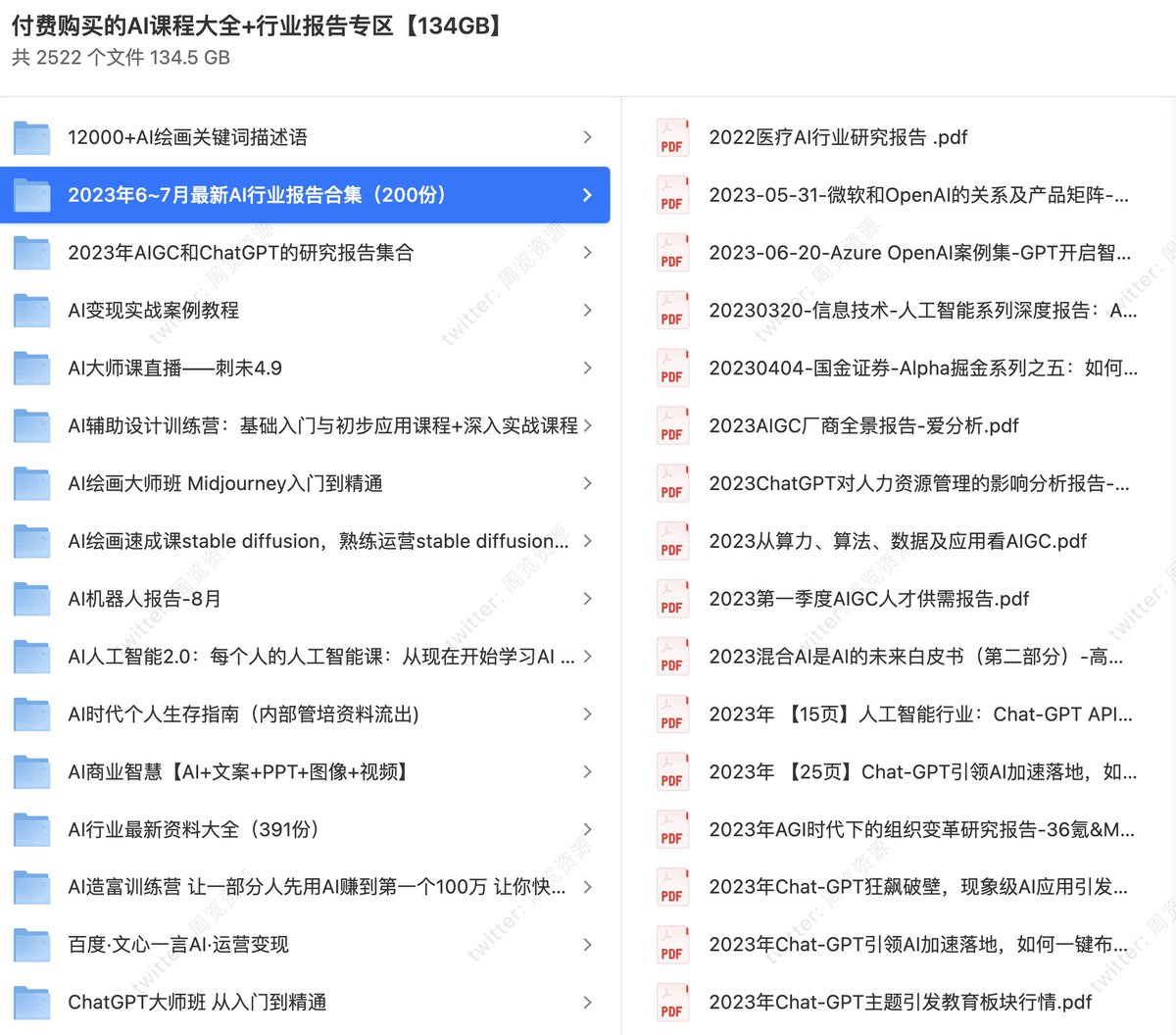Expand AI人工智能2.0 folder chevron
1176x1035 pixels.
coord(587,657)
